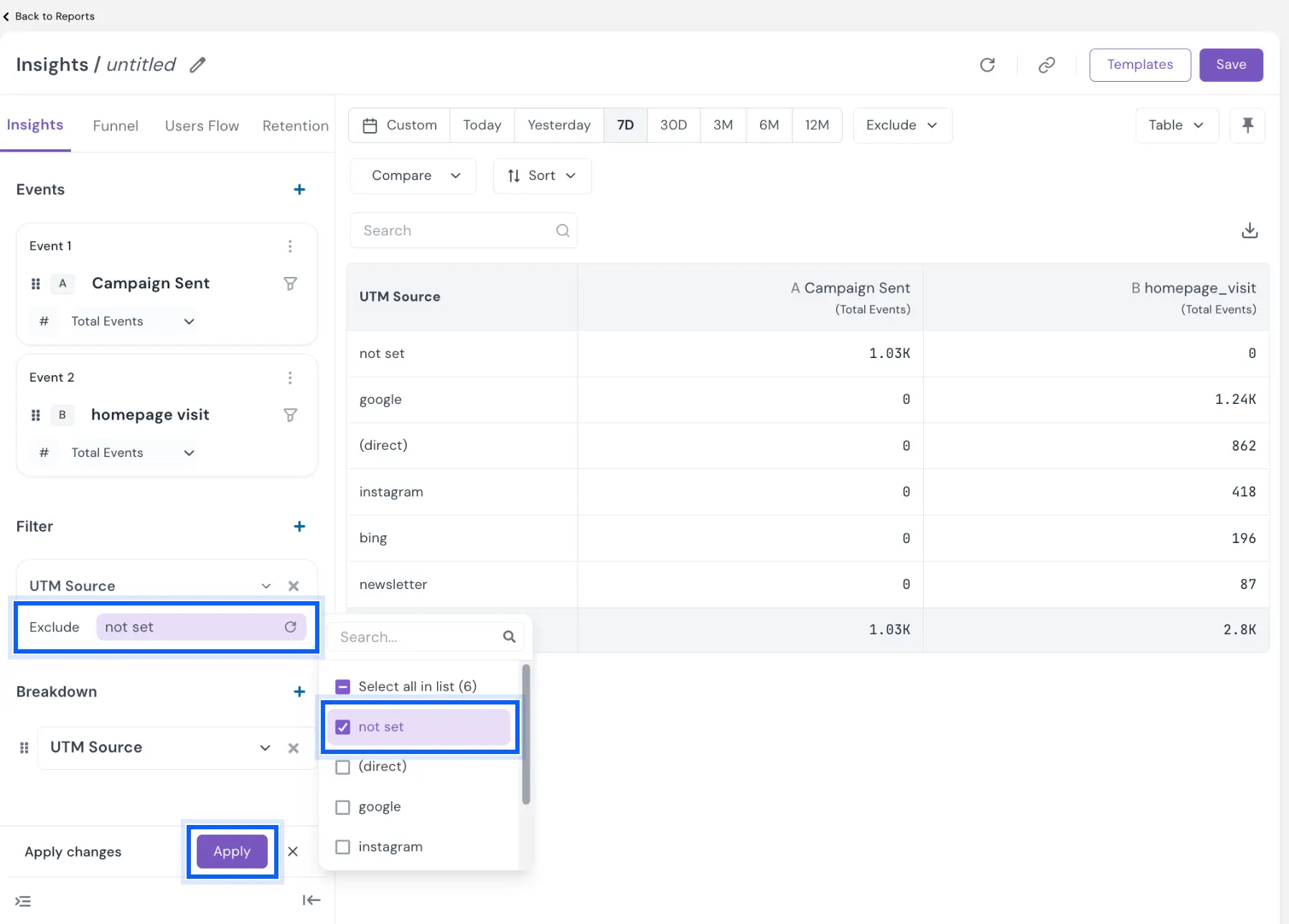Refresh the report with the reload icon
This screenshot has width=1289, height=924.
[x=988, y=65]
